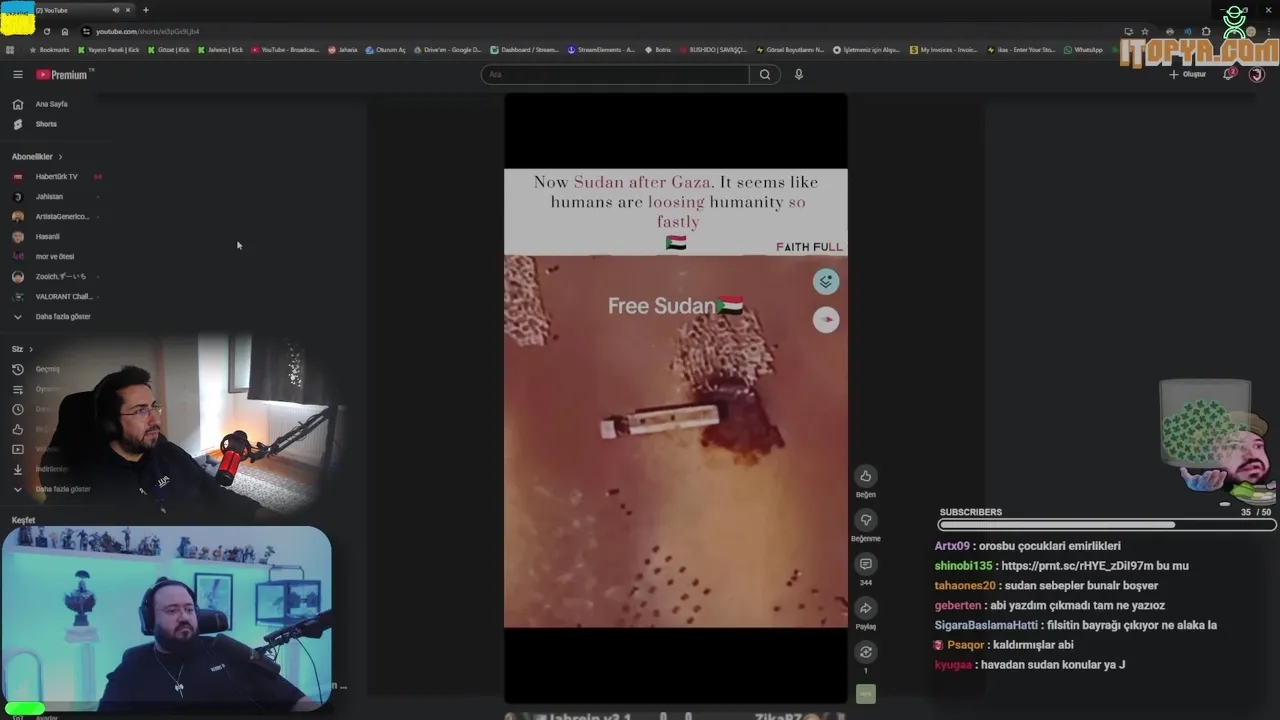Open WhatsApp bookmark
Viewport: 1280px width, 720px height.
pos(1083,50)
